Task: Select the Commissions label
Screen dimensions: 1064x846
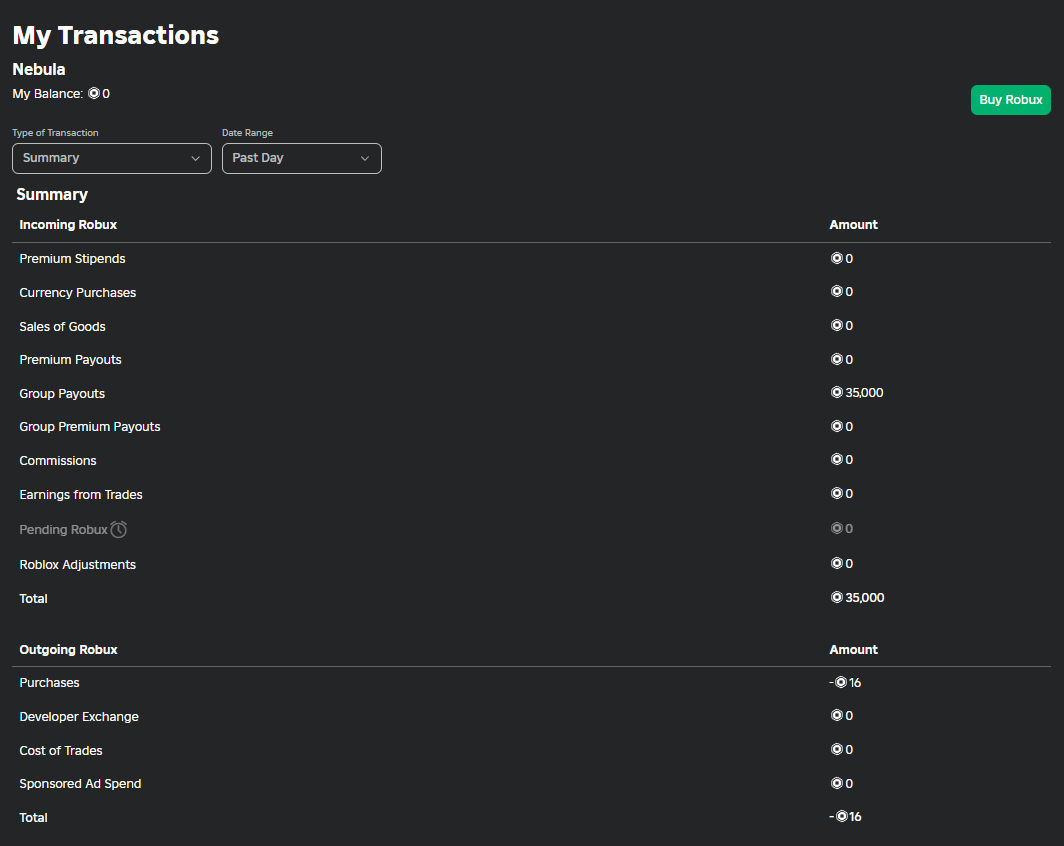Action: pos(58,461)
